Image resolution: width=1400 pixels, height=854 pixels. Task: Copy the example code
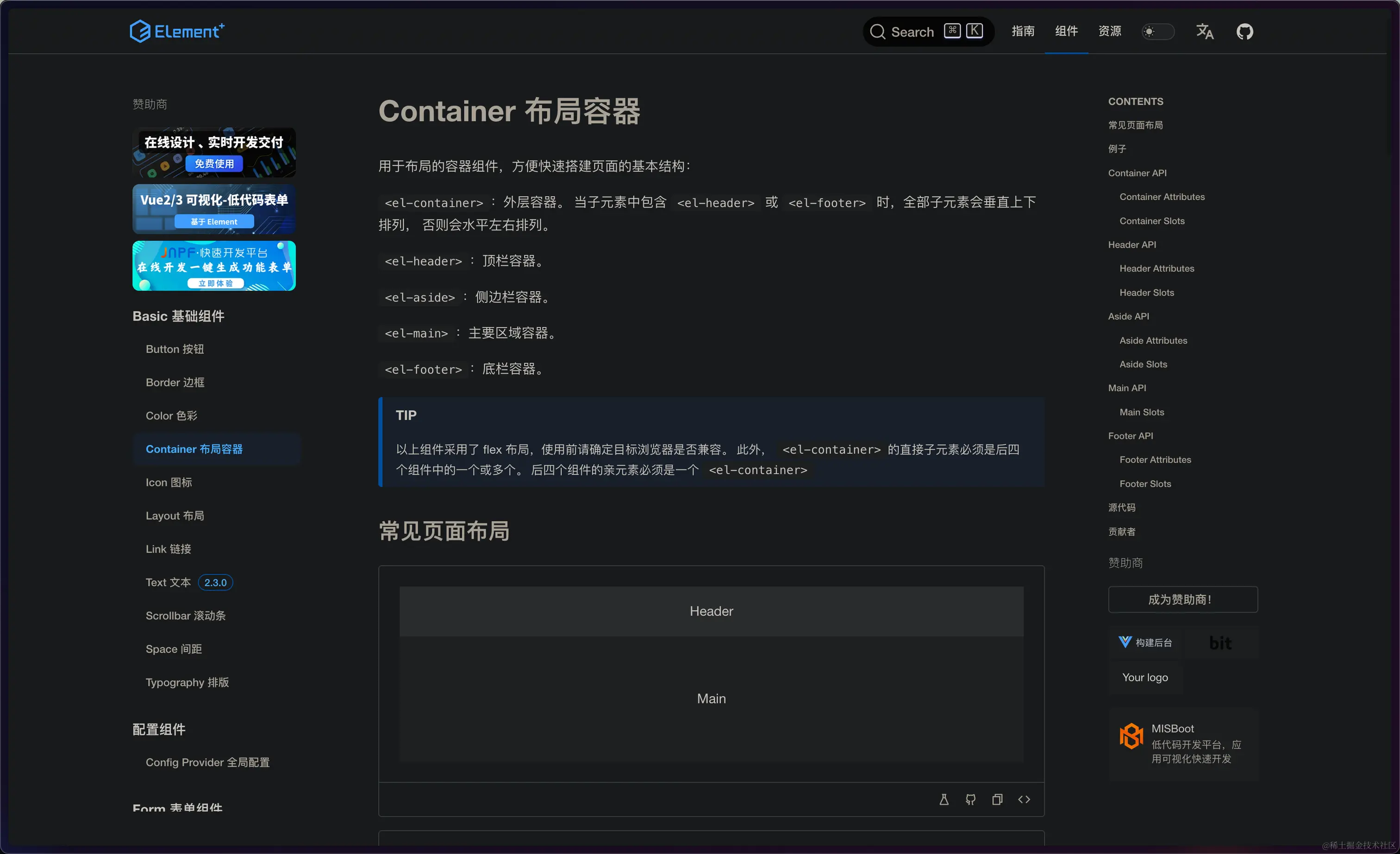998,799
